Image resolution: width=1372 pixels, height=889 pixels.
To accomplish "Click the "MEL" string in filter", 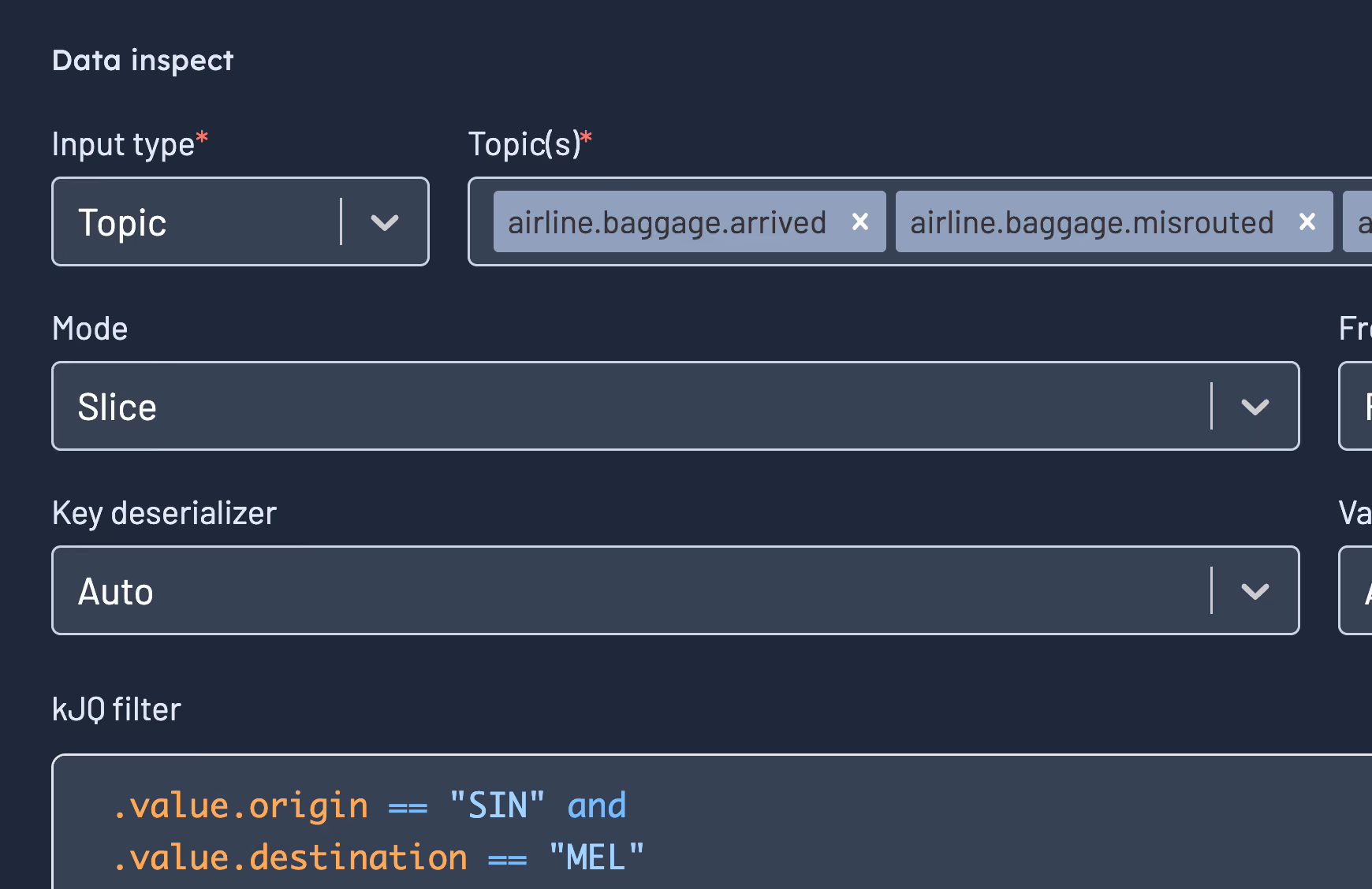I will (x=596, y=857).
